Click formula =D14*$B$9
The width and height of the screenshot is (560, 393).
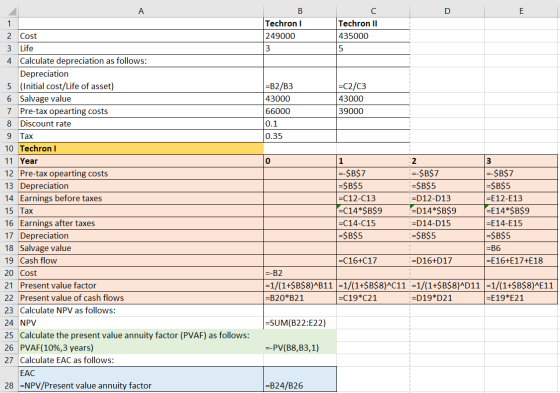click(x=447, y=211)
